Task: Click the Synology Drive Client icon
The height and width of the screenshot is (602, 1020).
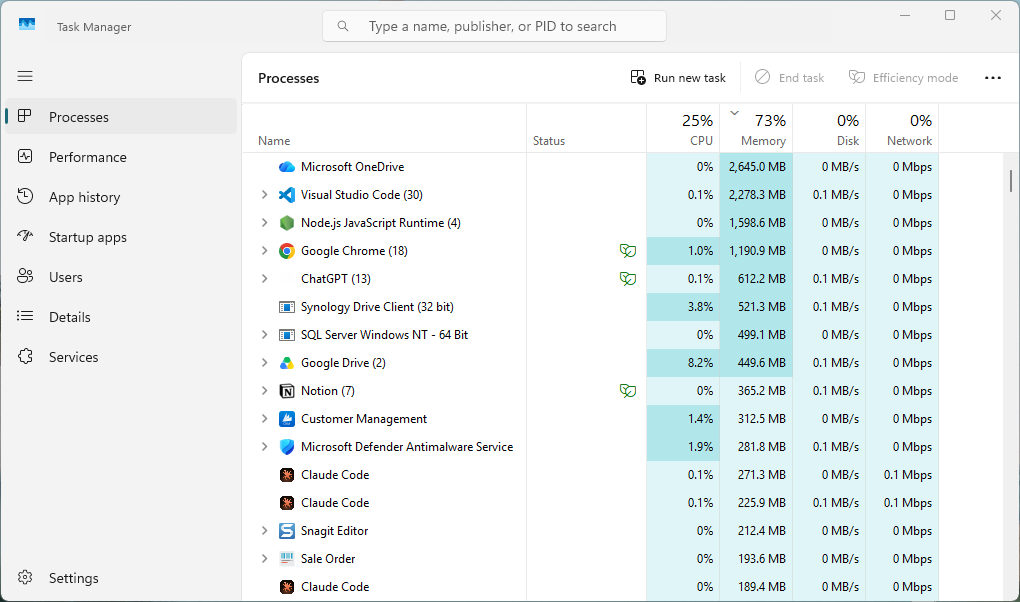Action: 287,307
